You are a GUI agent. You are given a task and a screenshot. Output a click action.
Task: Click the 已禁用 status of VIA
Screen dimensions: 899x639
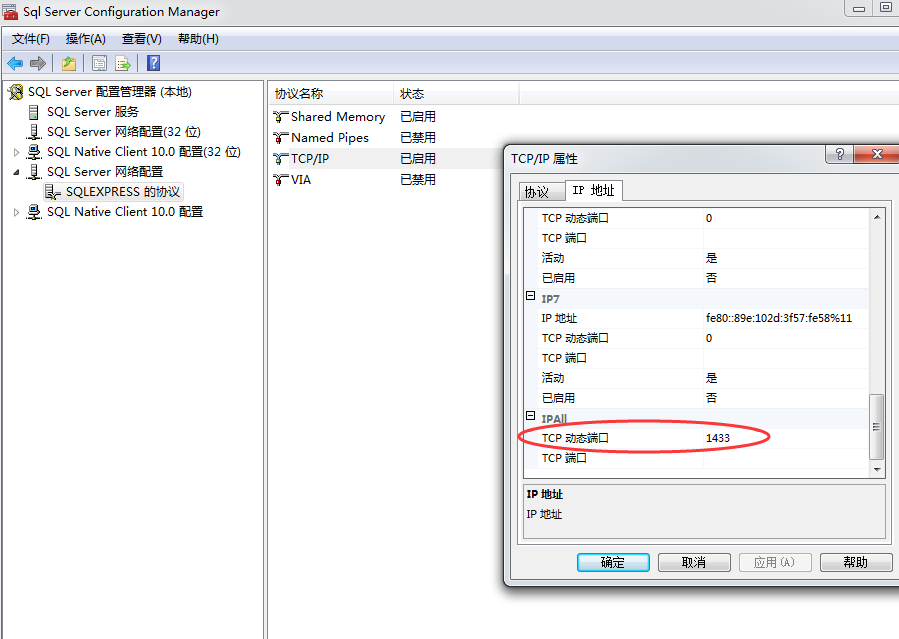pyautogui.click(x=418, y=180)
